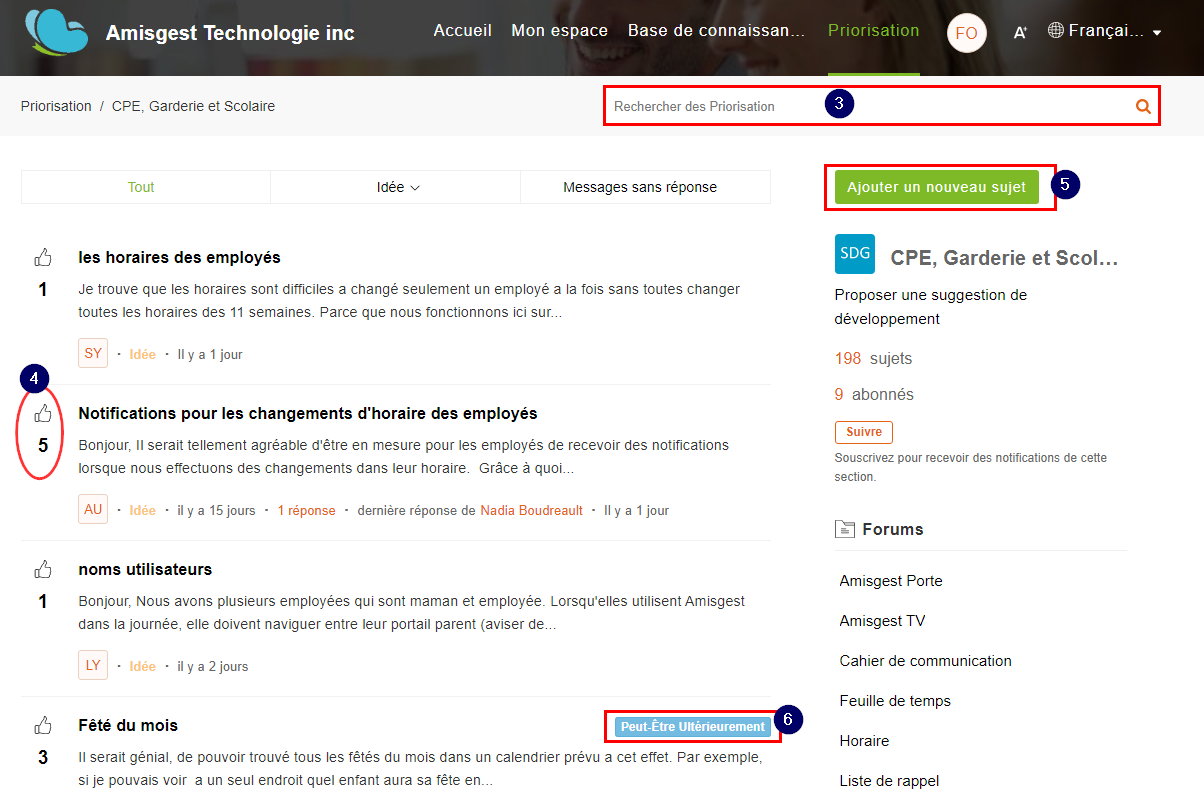Open Amisgest Porte forum

pyautogui.click(x=891, y=581)
